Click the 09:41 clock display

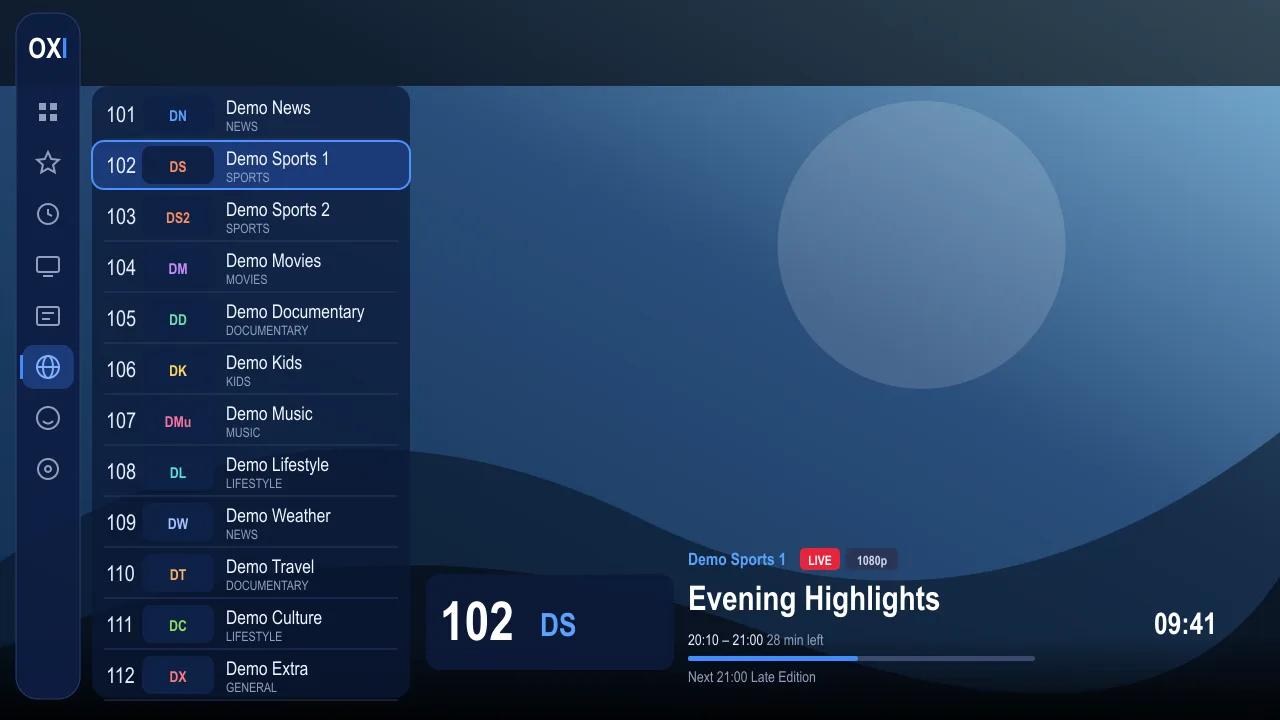coord(1185,624)
